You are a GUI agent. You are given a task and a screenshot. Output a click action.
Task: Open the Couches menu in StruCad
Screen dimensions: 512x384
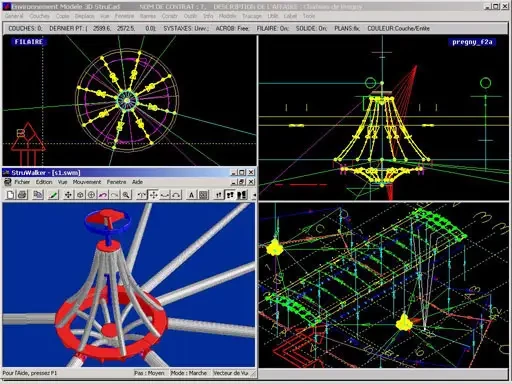tap(39, 16)
